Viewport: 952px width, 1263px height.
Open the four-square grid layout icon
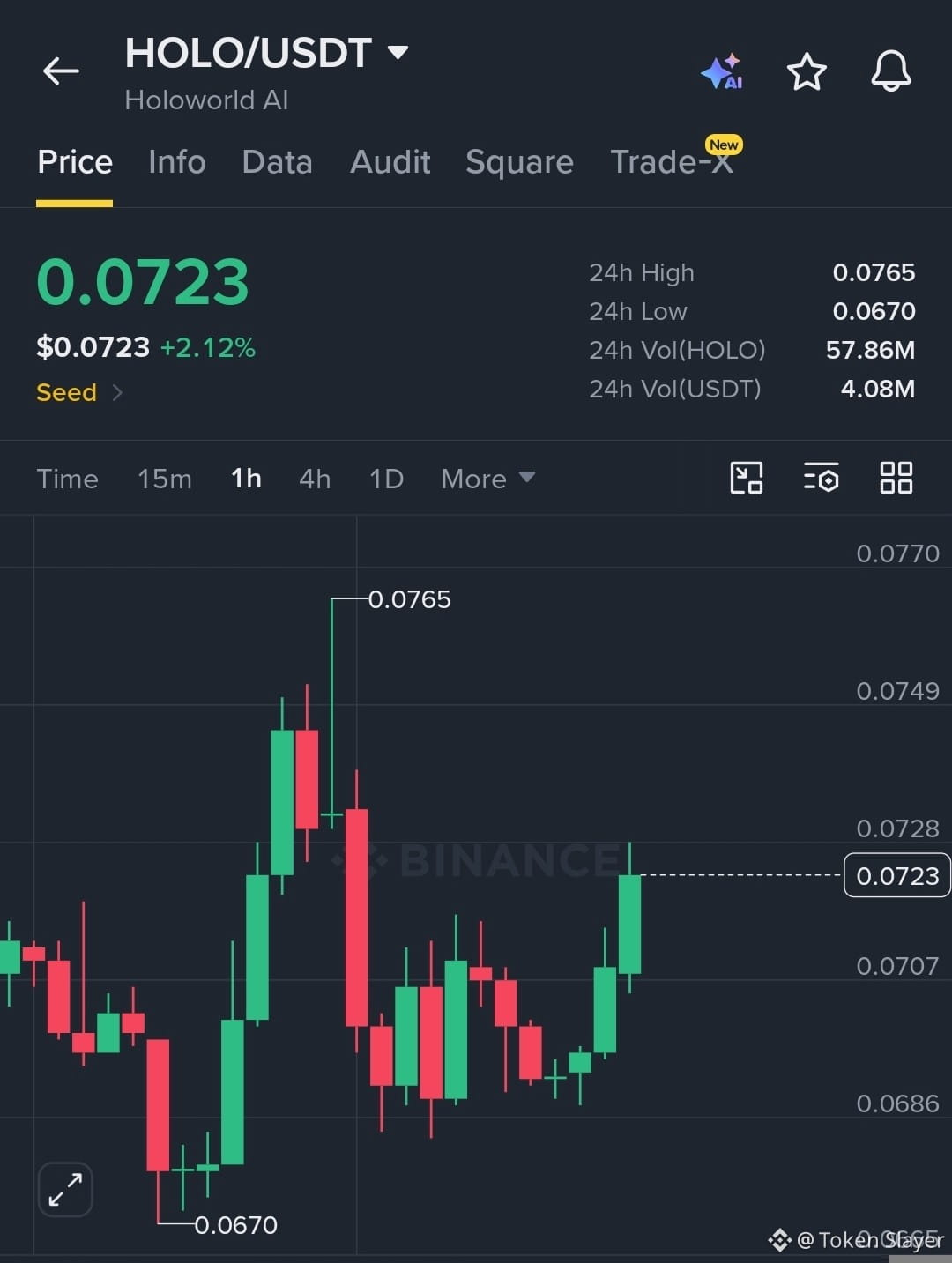[896, 478]
